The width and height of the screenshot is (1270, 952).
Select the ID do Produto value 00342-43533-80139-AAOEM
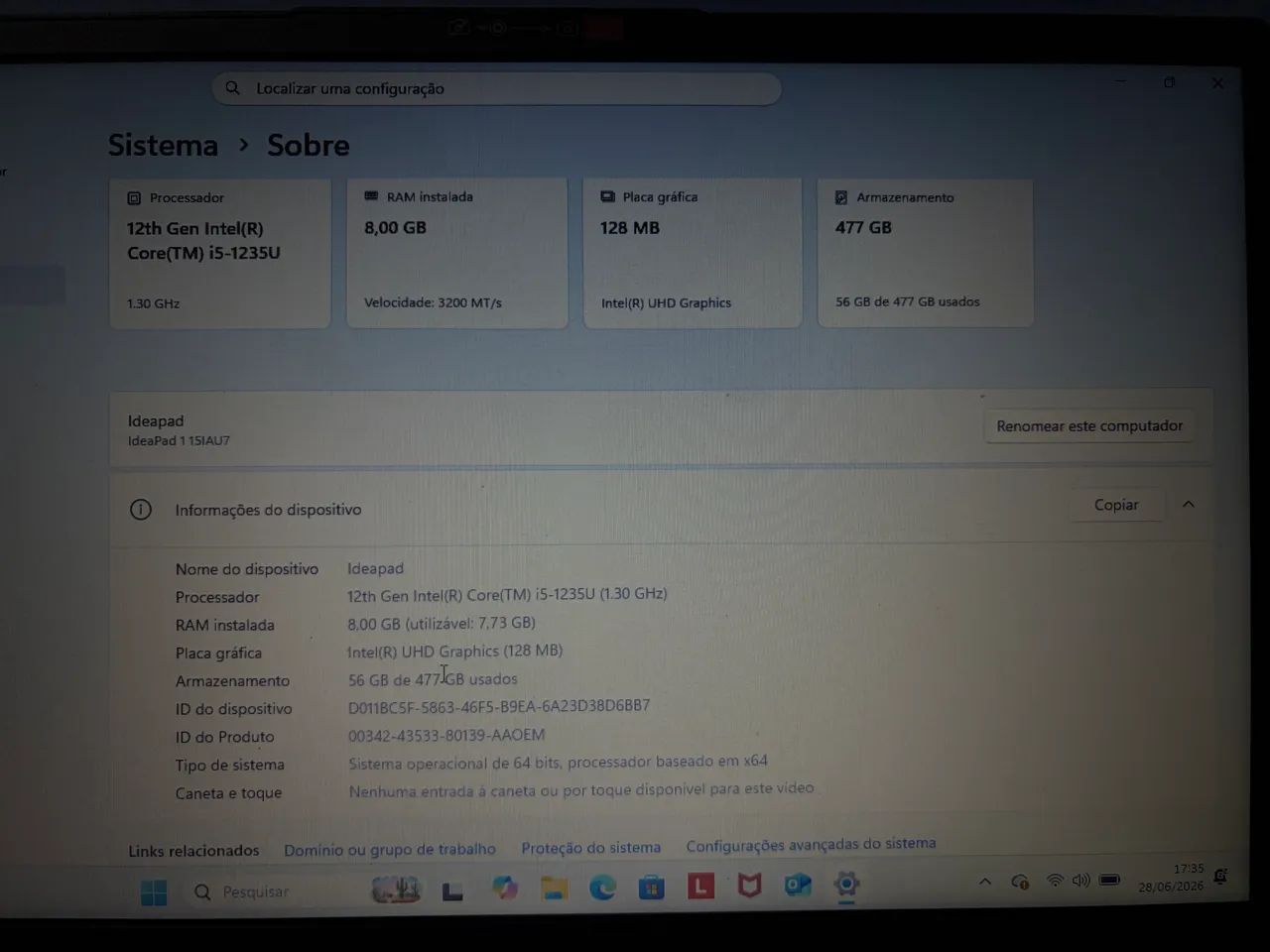pyautogui.click(x=446, y=735)
